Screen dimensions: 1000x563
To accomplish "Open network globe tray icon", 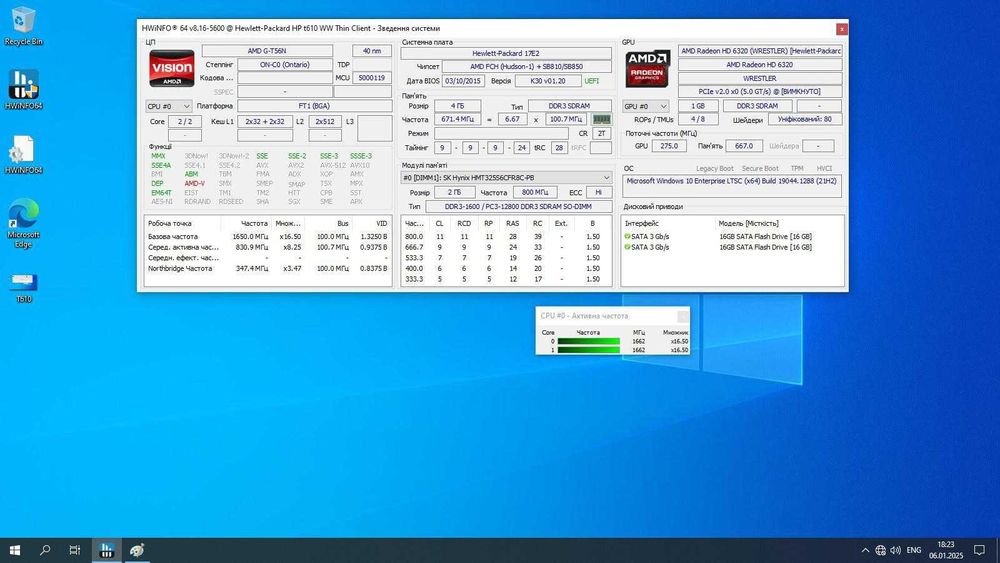I will pos(880,550).
